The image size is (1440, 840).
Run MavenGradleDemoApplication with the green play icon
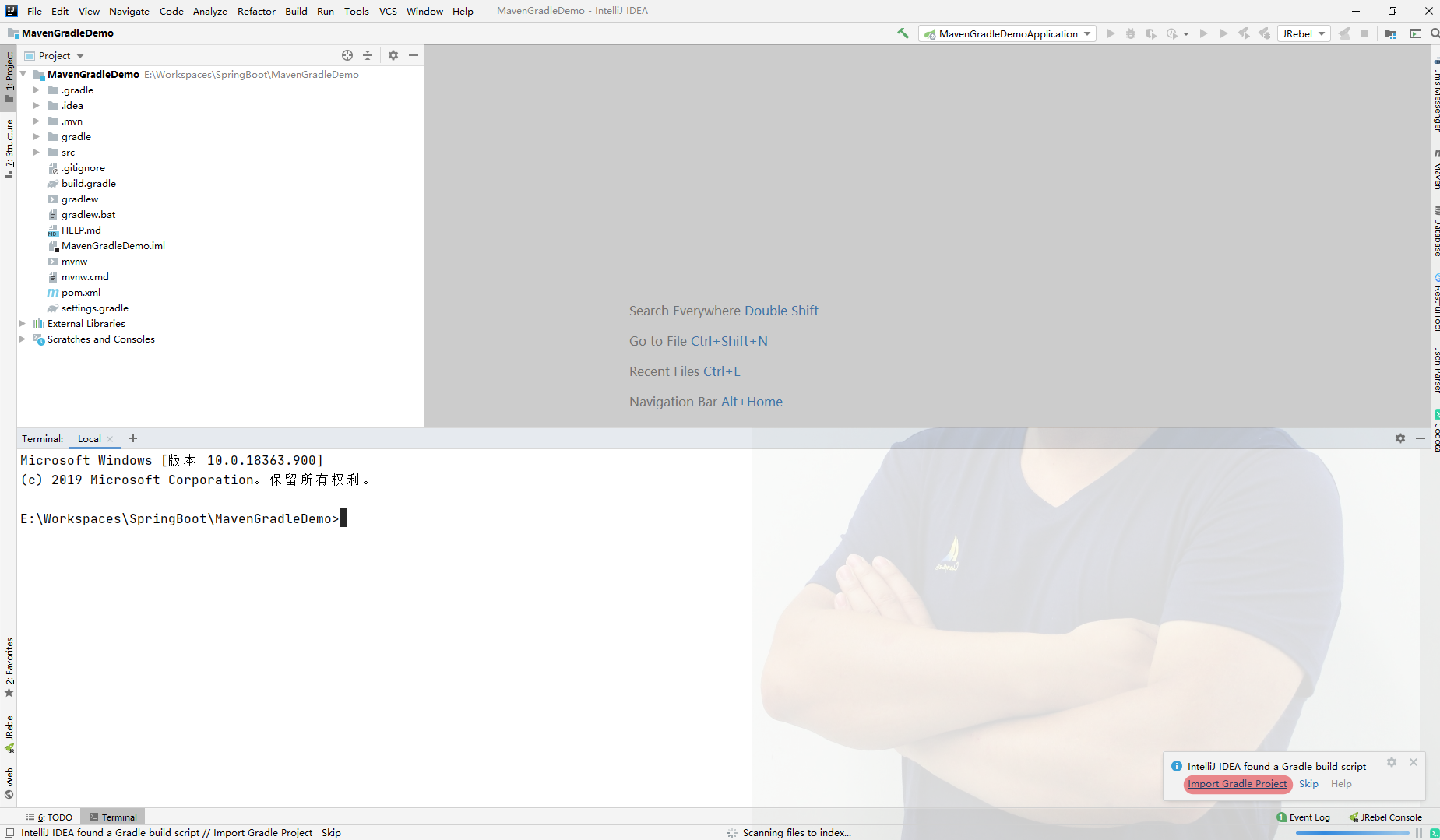click(1111, 33)
